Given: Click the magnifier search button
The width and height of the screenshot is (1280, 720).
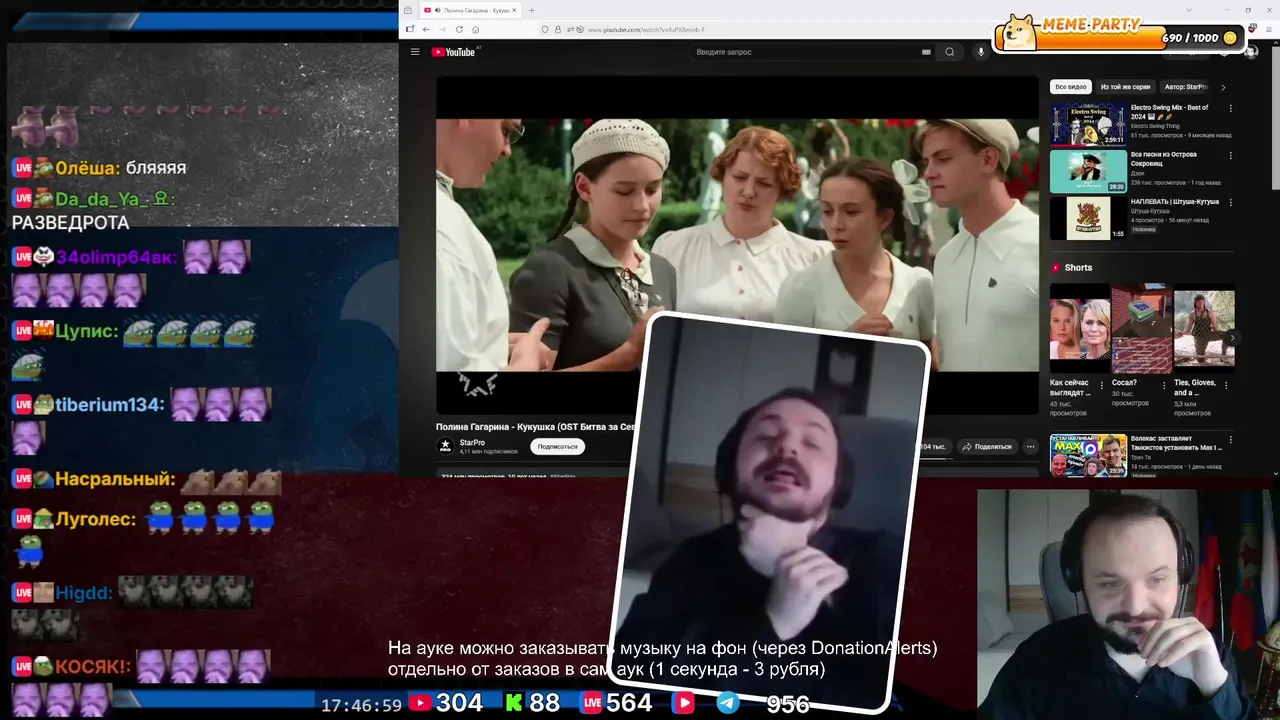Looking at the screenshot, I should point(950,52).
